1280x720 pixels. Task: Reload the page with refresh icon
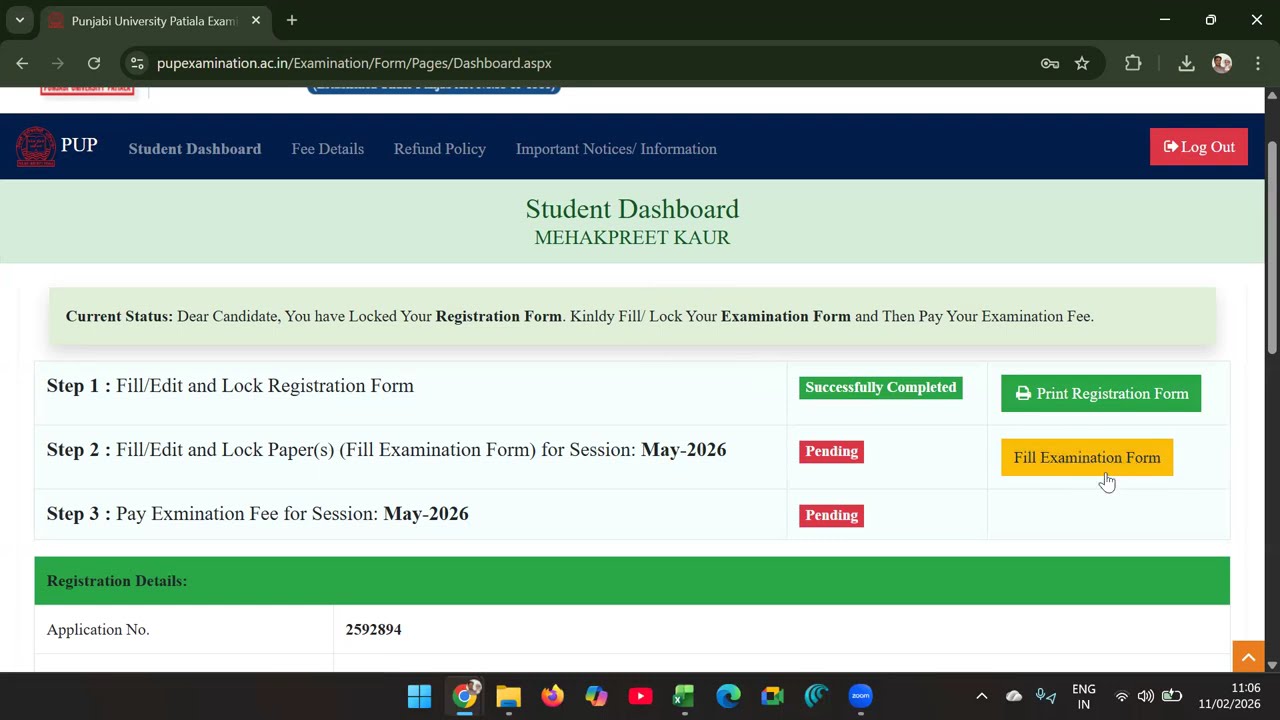pyautogui.click(x=94, y=63)
